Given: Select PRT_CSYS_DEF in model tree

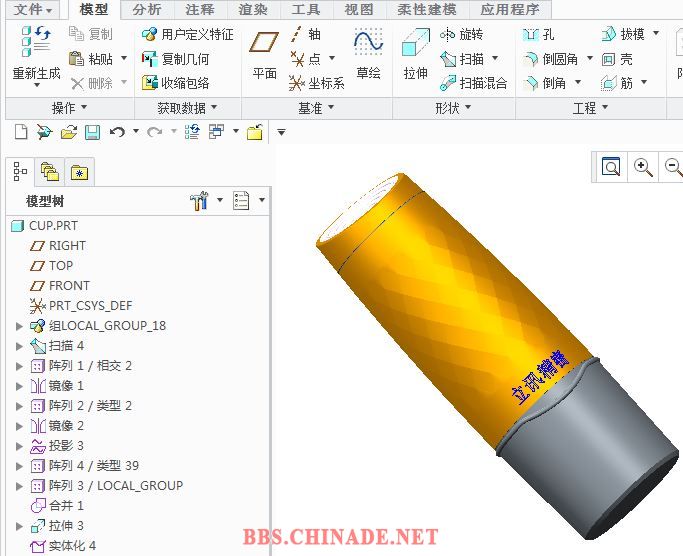Looking at the screenshot, I should tap(81, 305).
